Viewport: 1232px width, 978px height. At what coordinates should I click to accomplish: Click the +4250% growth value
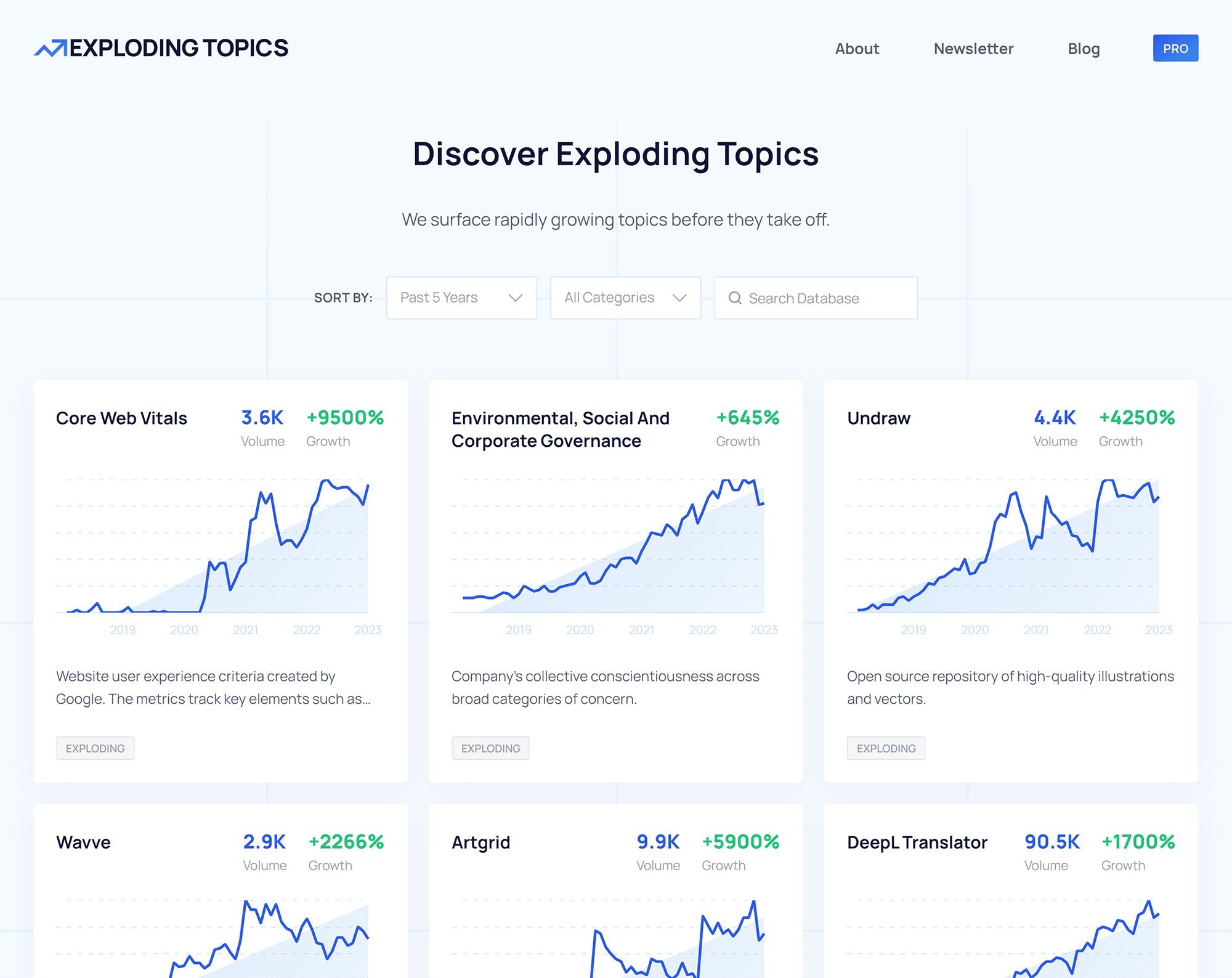pos(1137,418)
